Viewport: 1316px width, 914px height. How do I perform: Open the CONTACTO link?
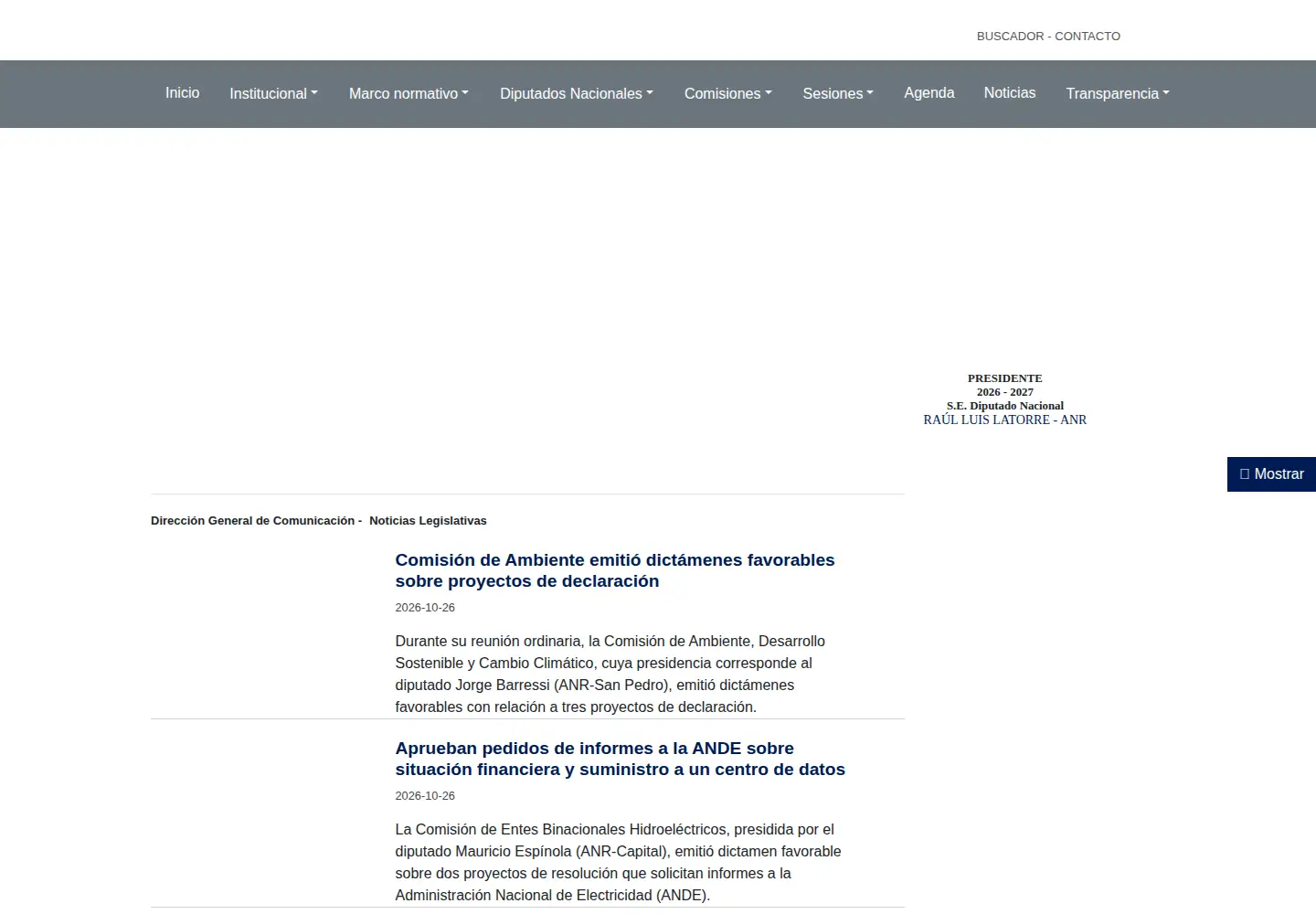click(1088, 37)
